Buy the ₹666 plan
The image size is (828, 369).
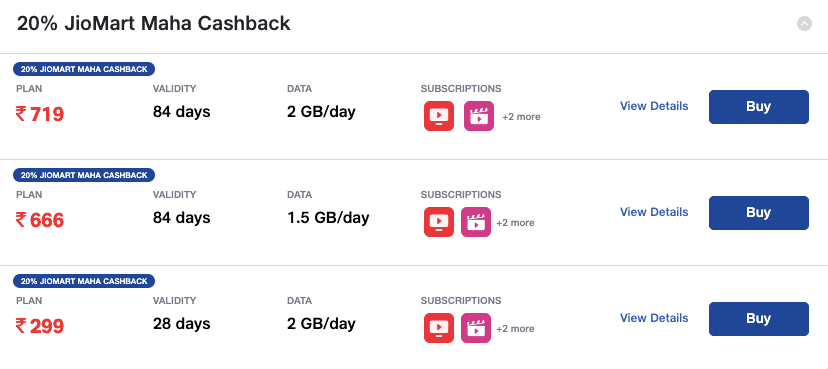[759, 213]
